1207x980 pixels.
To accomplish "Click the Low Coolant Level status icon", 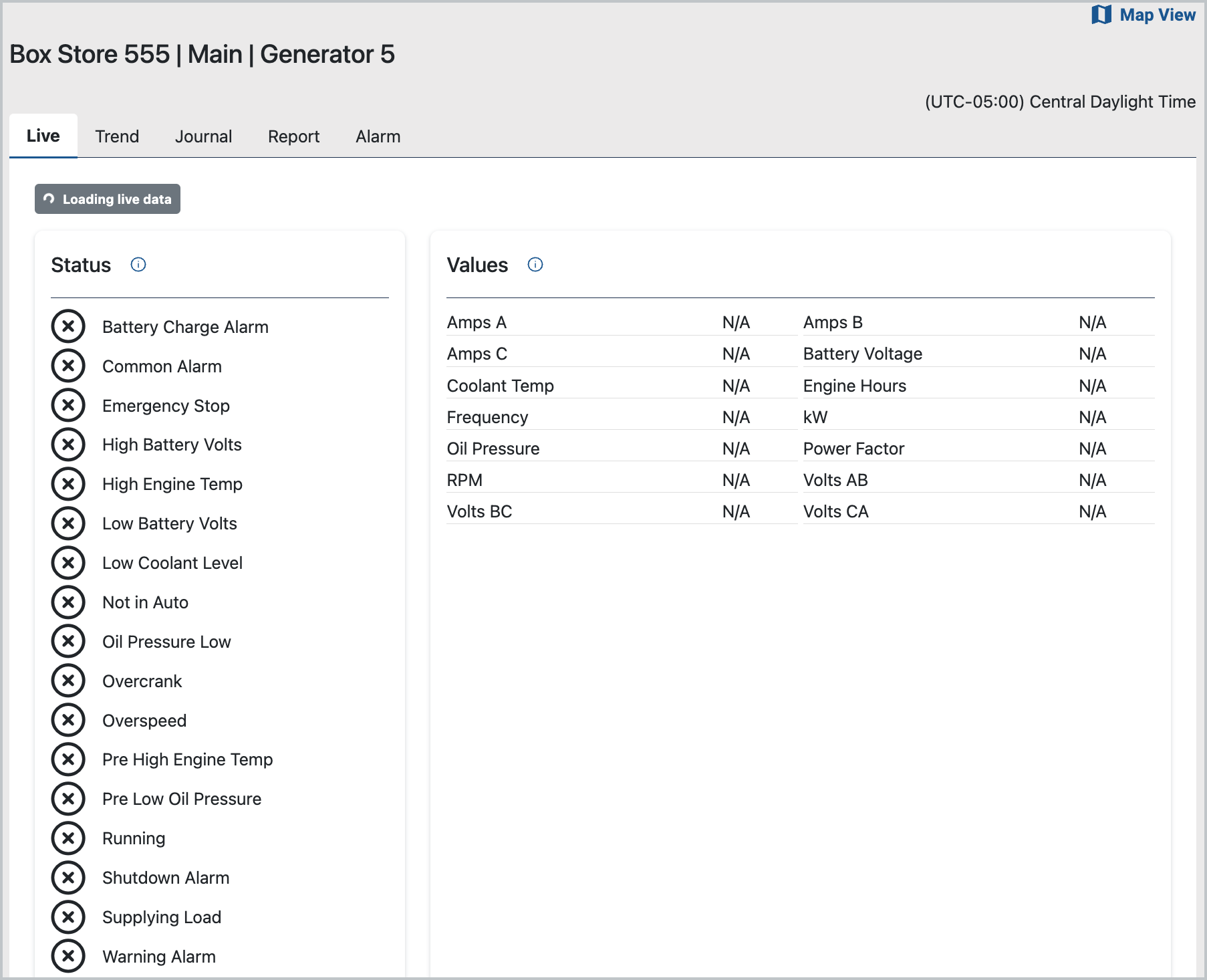I will pos(68,562).
